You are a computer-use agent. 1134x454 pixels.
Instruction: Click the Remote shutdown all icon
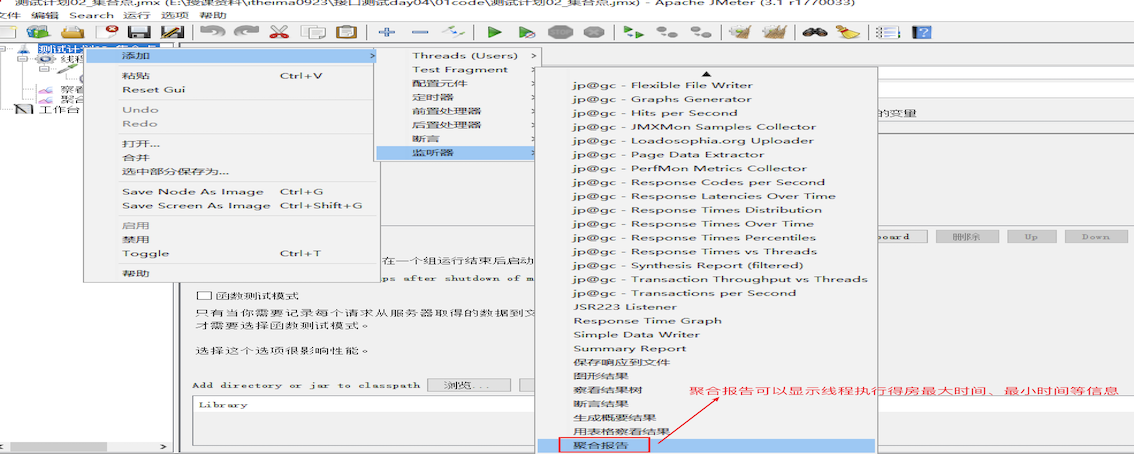tap(700, 32)
